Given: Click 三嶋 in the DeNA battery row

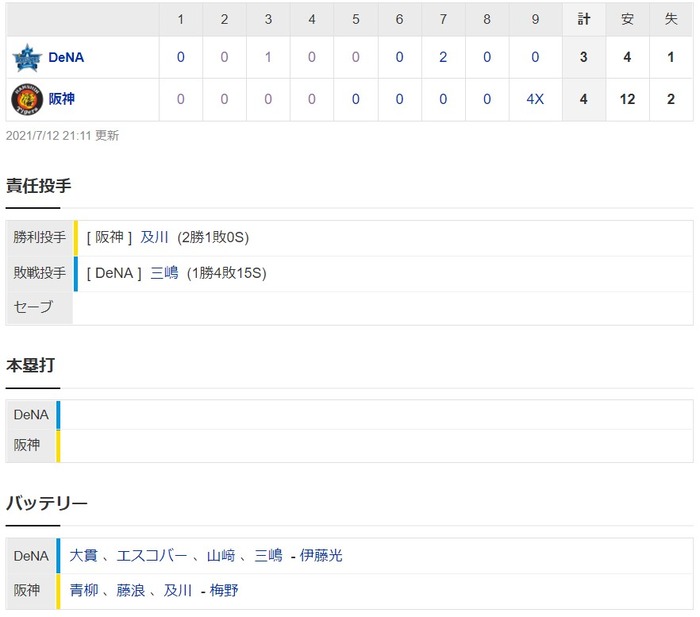Looking at the screenshot, I should [268, 556].
